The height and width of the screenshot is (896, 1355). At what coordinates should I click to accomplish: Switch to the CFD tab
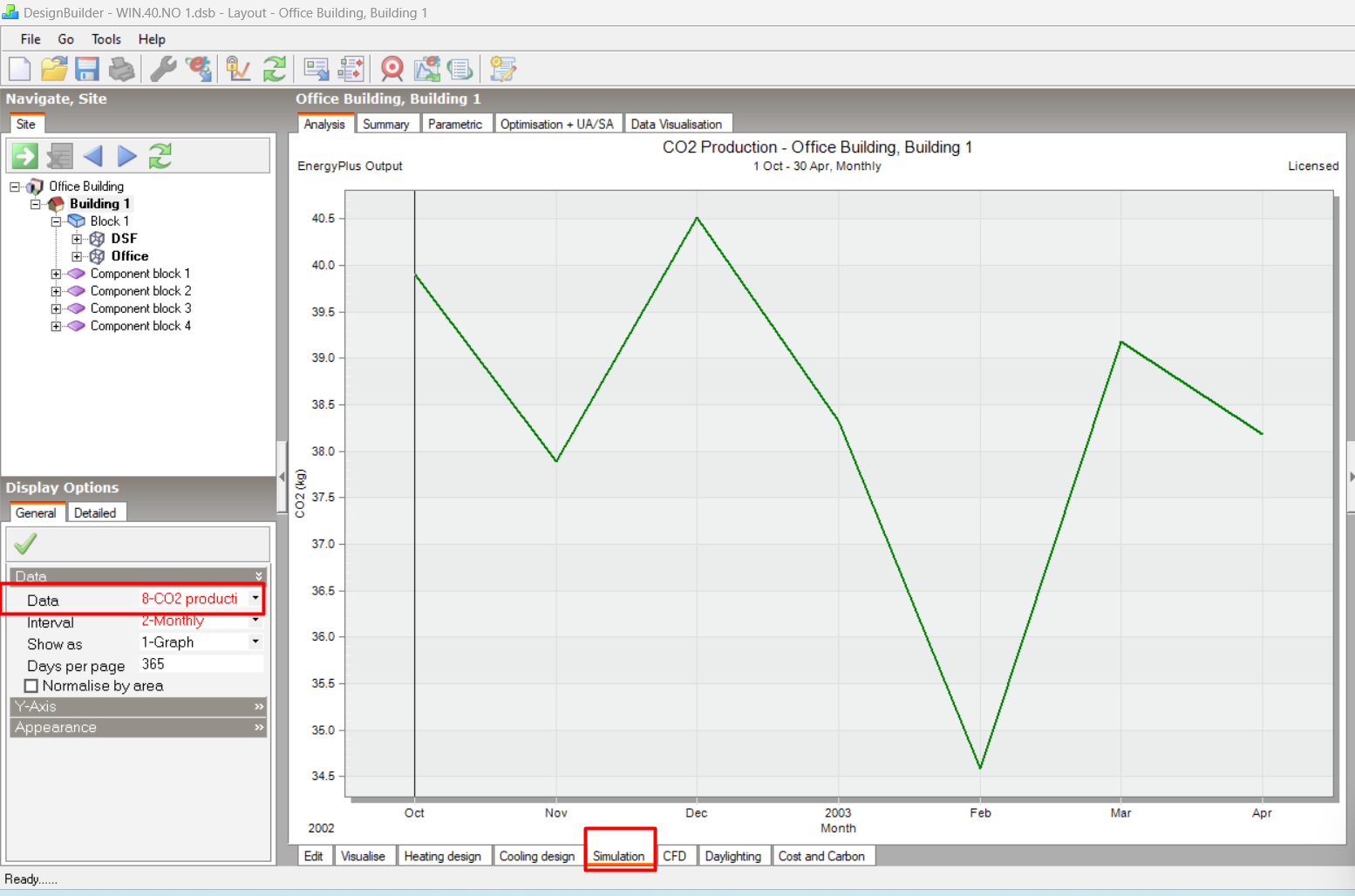675,856
